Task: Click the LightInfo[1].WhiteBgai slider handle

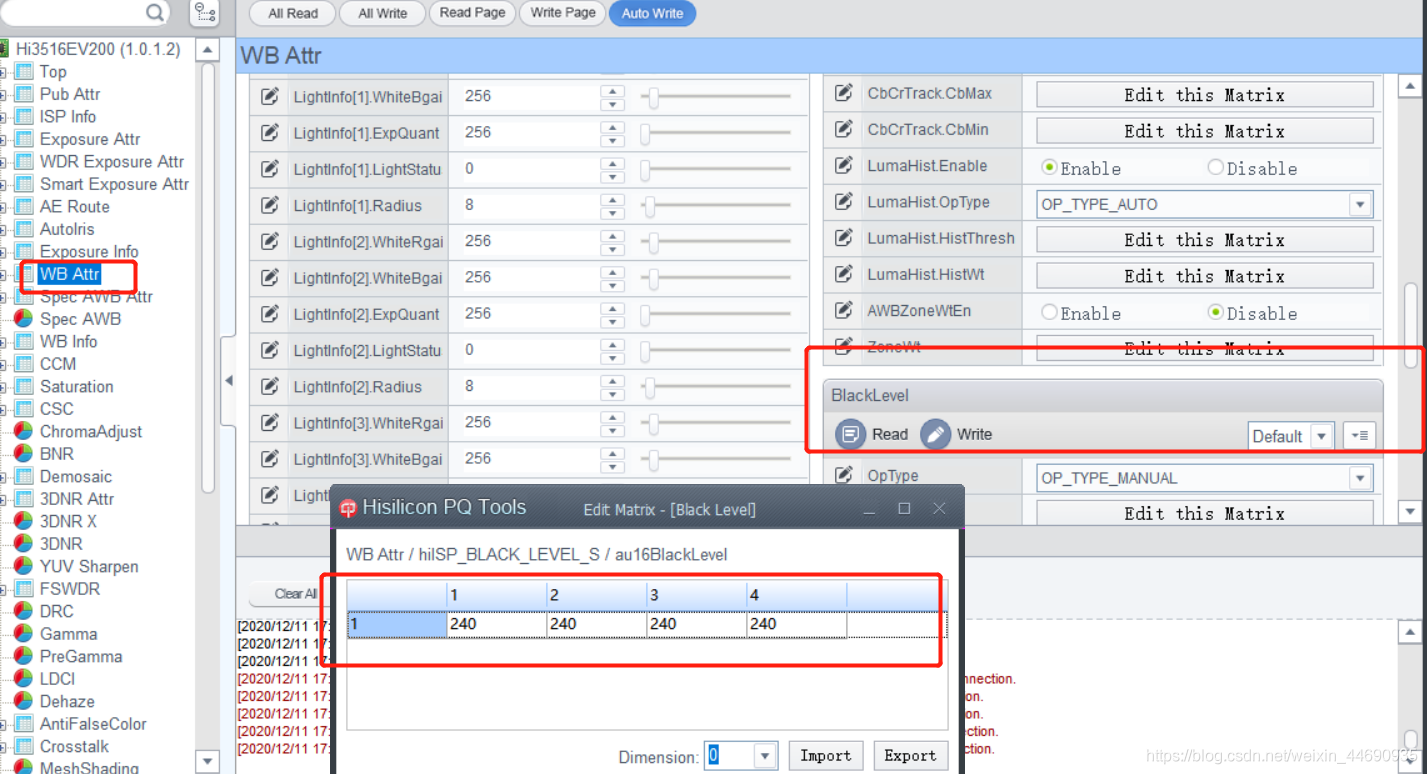Action: pyautogui.click(x=653, y=97)
